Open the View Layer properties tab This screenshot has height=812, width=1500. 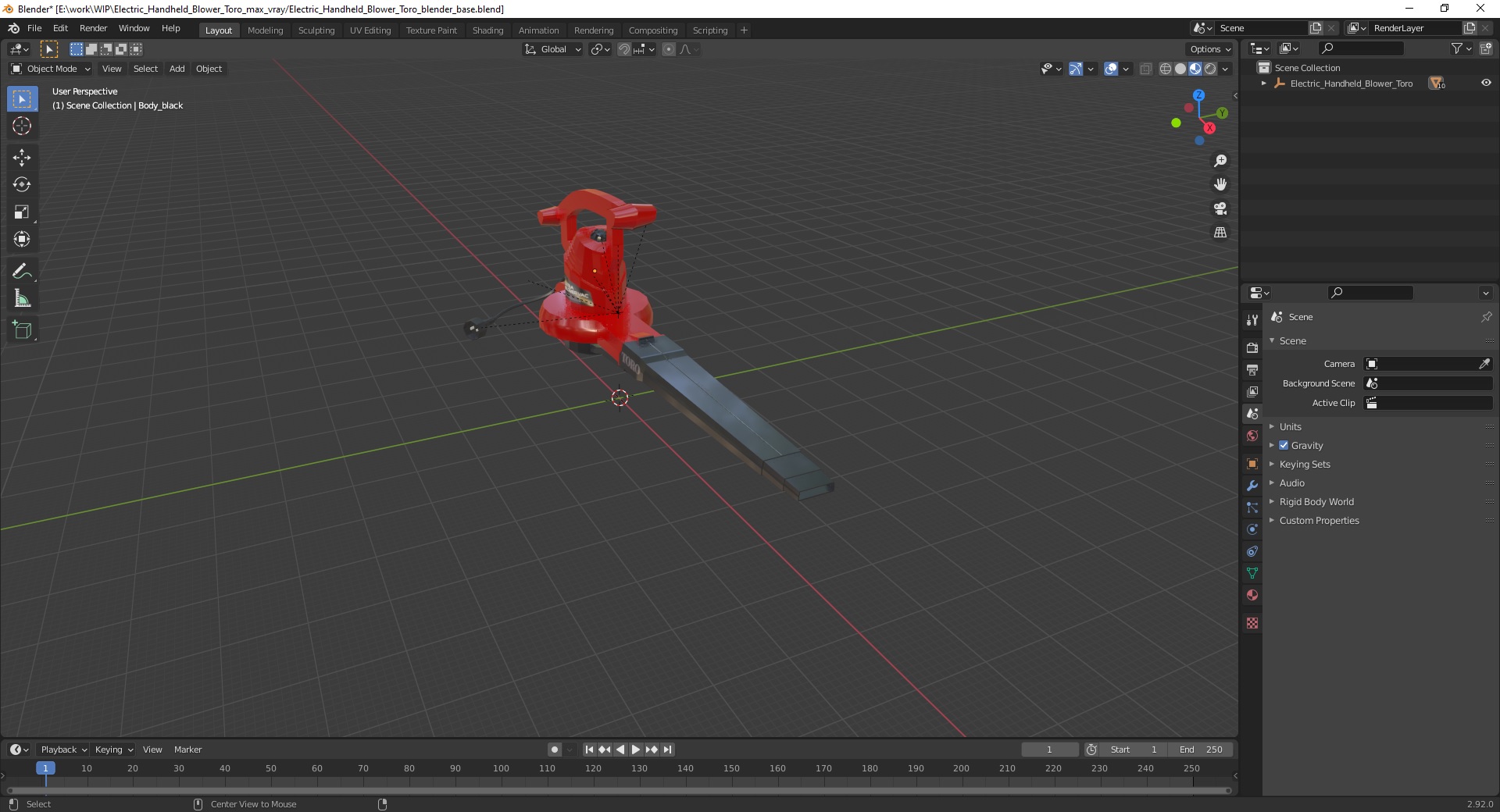tap(1252, 391)
